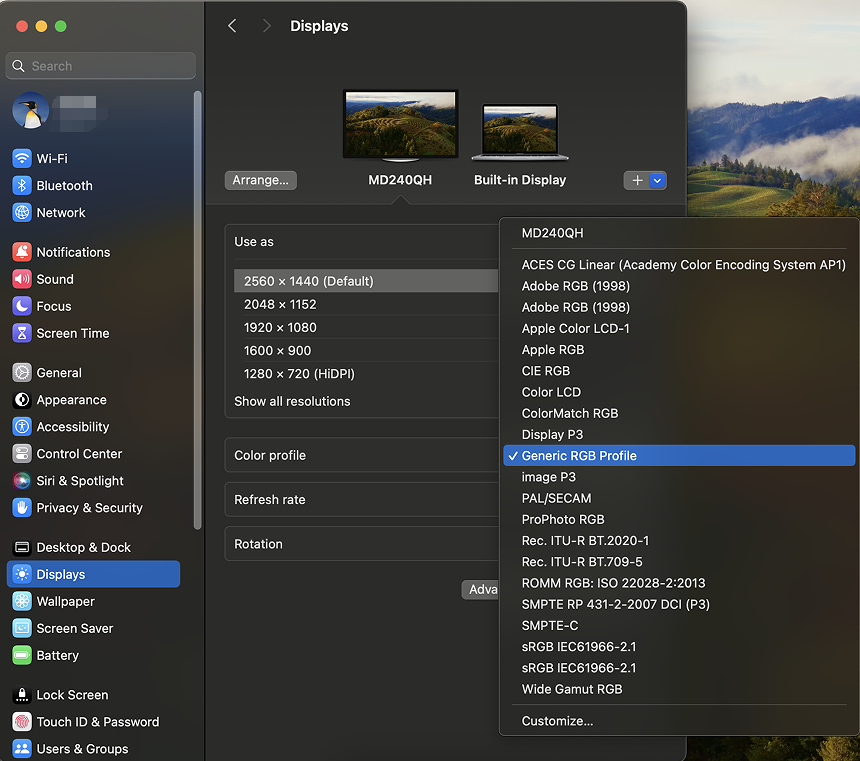Click the penguin user avatar

(31, 110)
